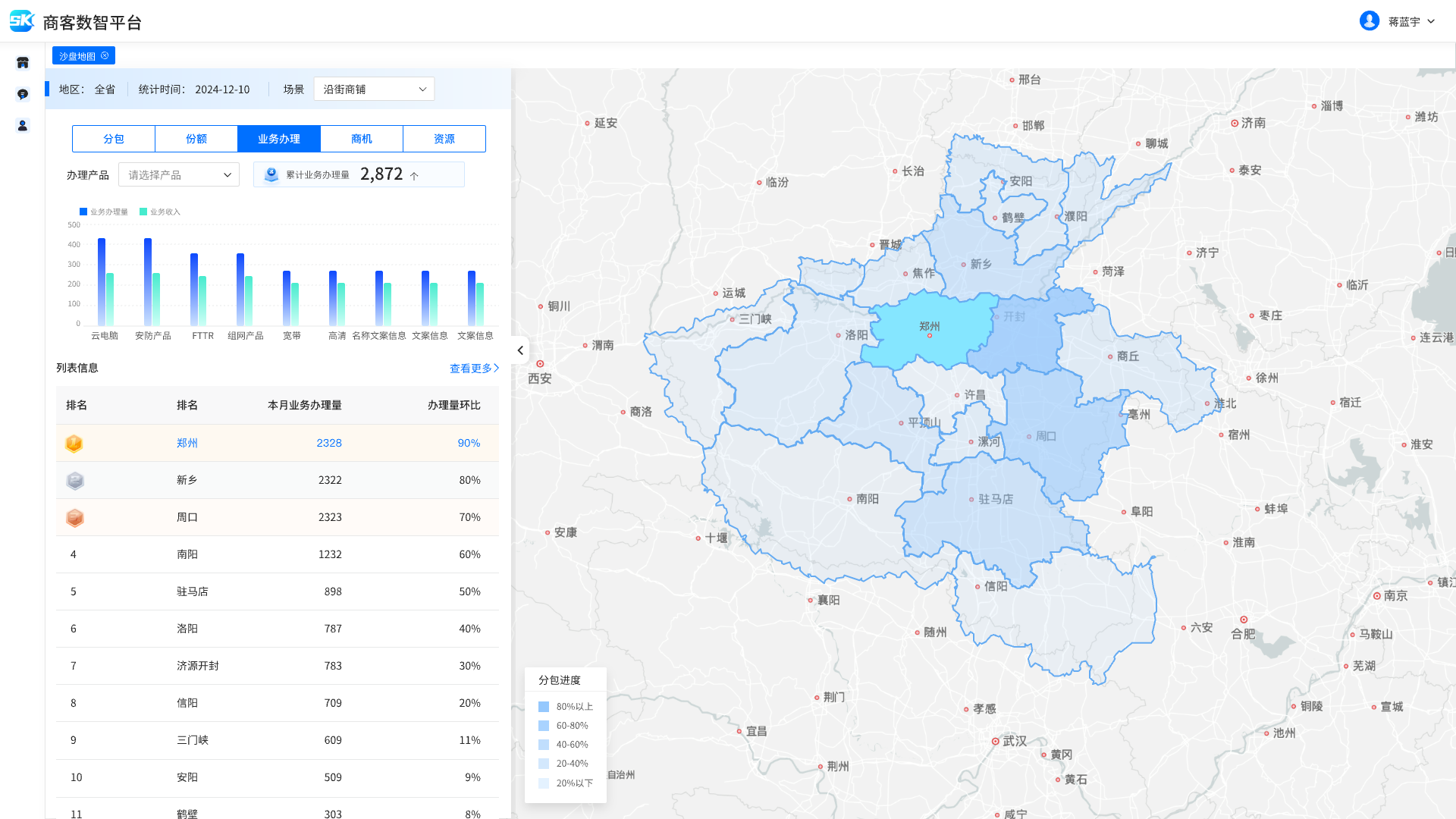The image size is (1456, 819).
Task: Click the gold first-place medal icon
Action: (74, 444)
